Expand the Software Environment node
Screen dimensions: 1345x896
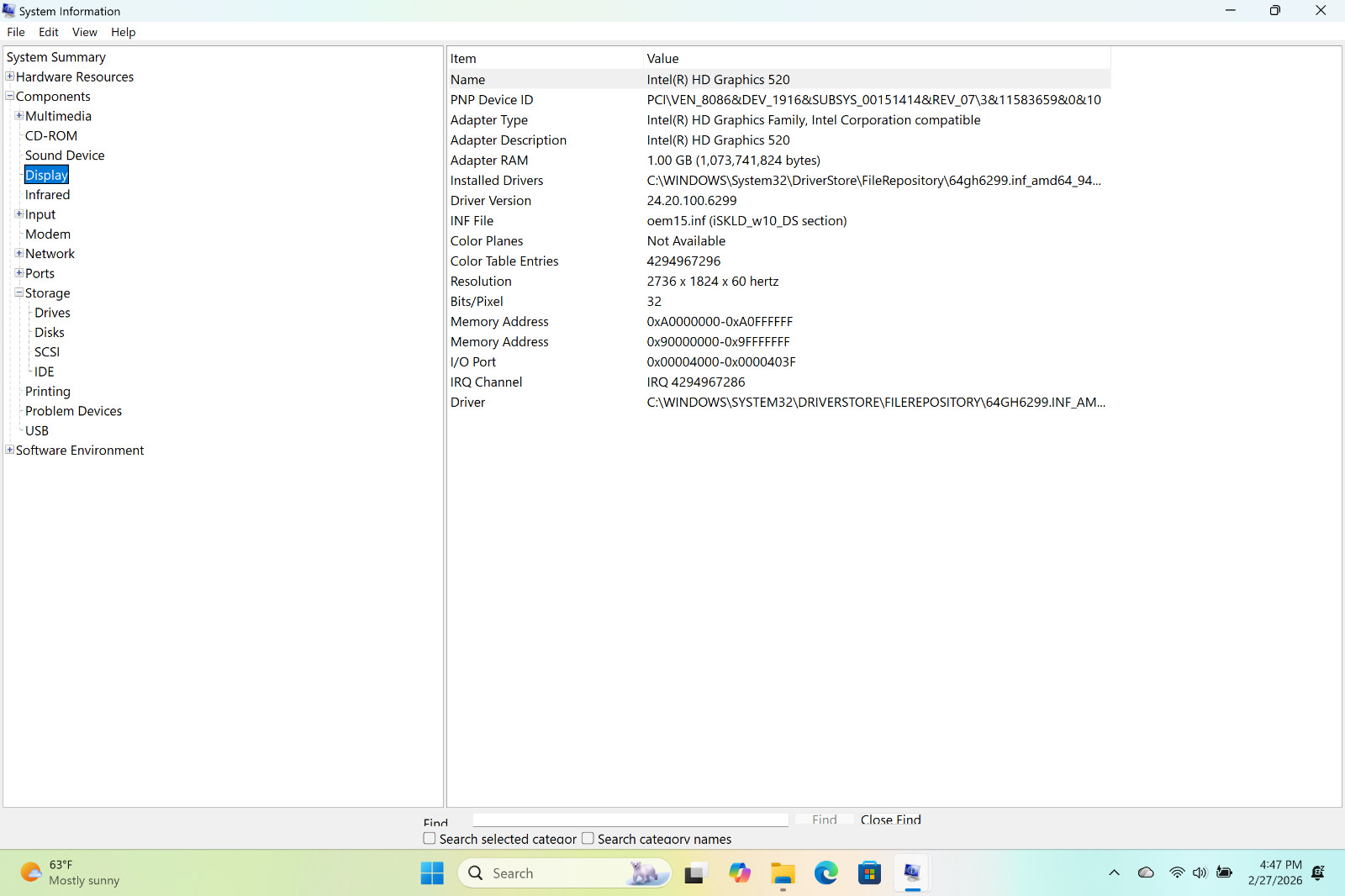10,450
